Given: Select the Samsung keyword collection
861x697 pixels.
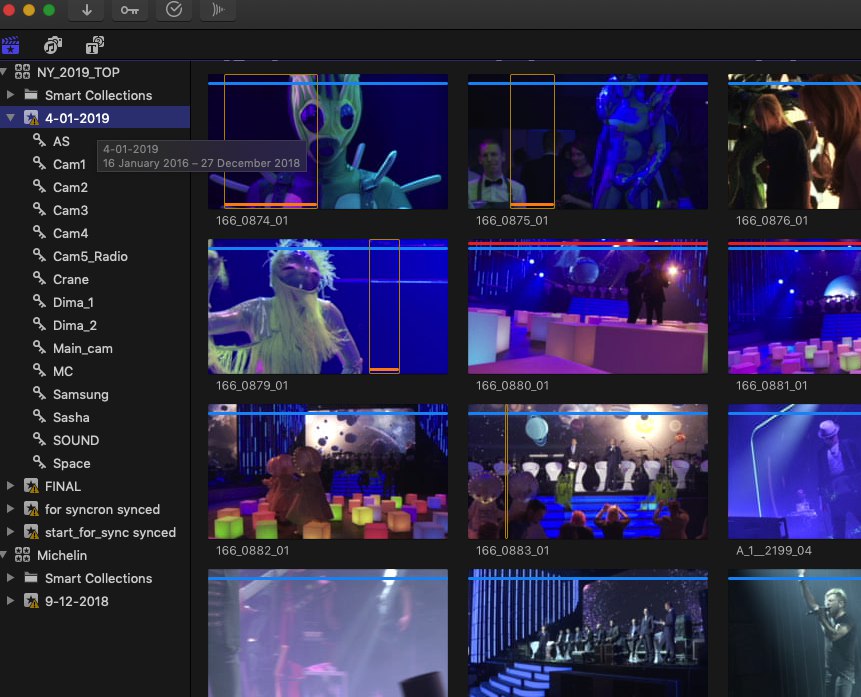Looking at the screenshot, I should tap(81, 394).
